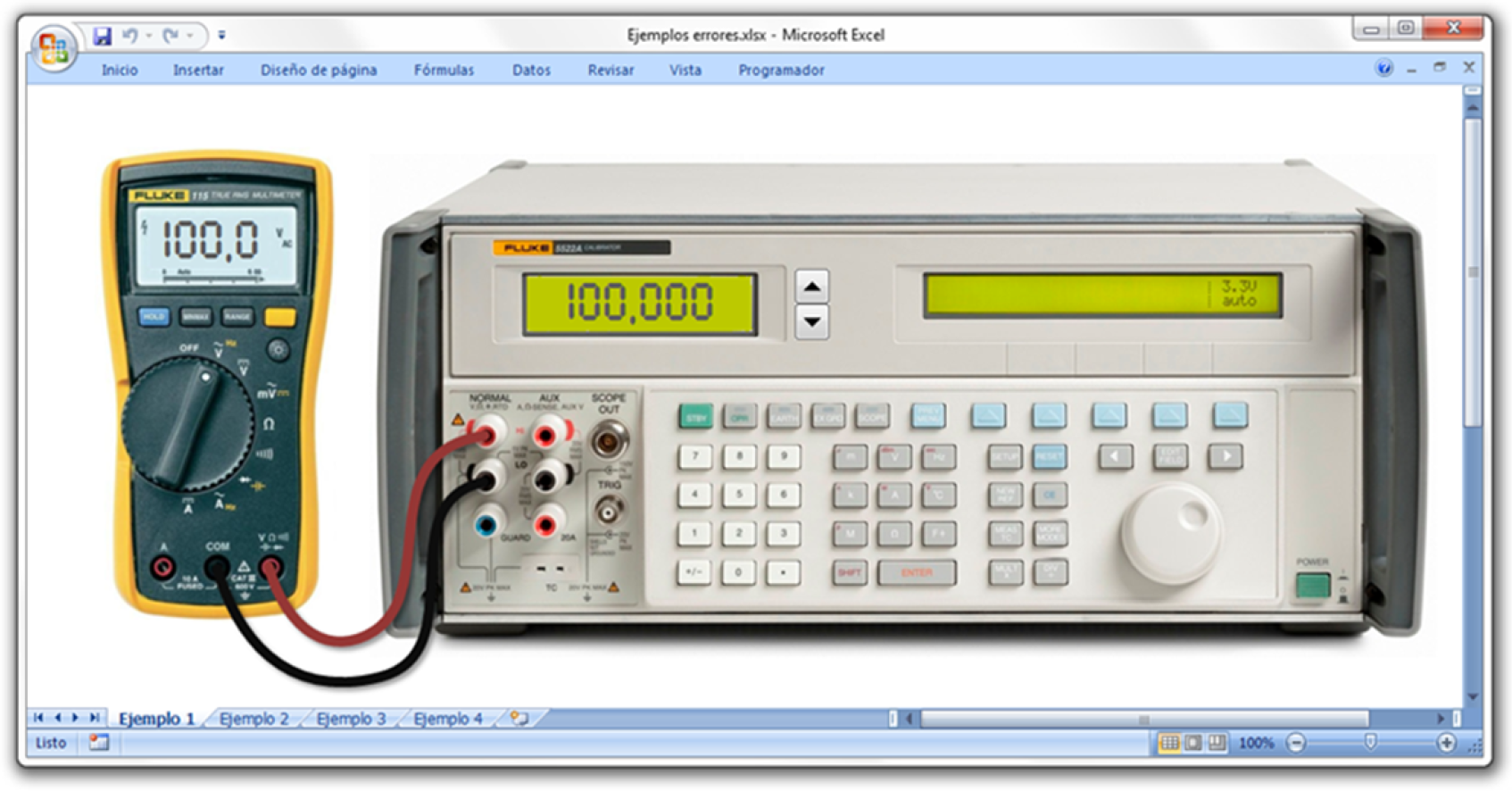Click the horizontal scrollbar right arrow
This screenshot has height=791, width=1512.
click(x=1441, y=719)
